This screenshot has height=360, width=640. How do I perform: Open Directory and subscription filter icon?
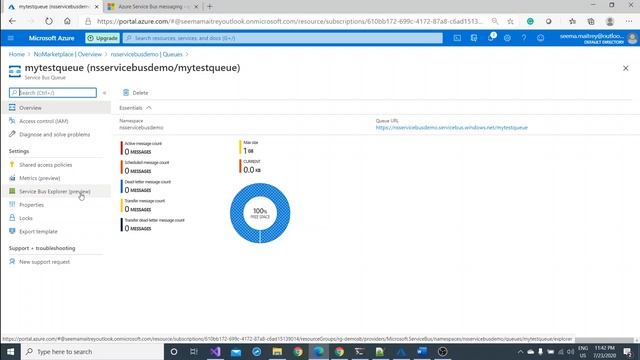(x=474, y=38)
